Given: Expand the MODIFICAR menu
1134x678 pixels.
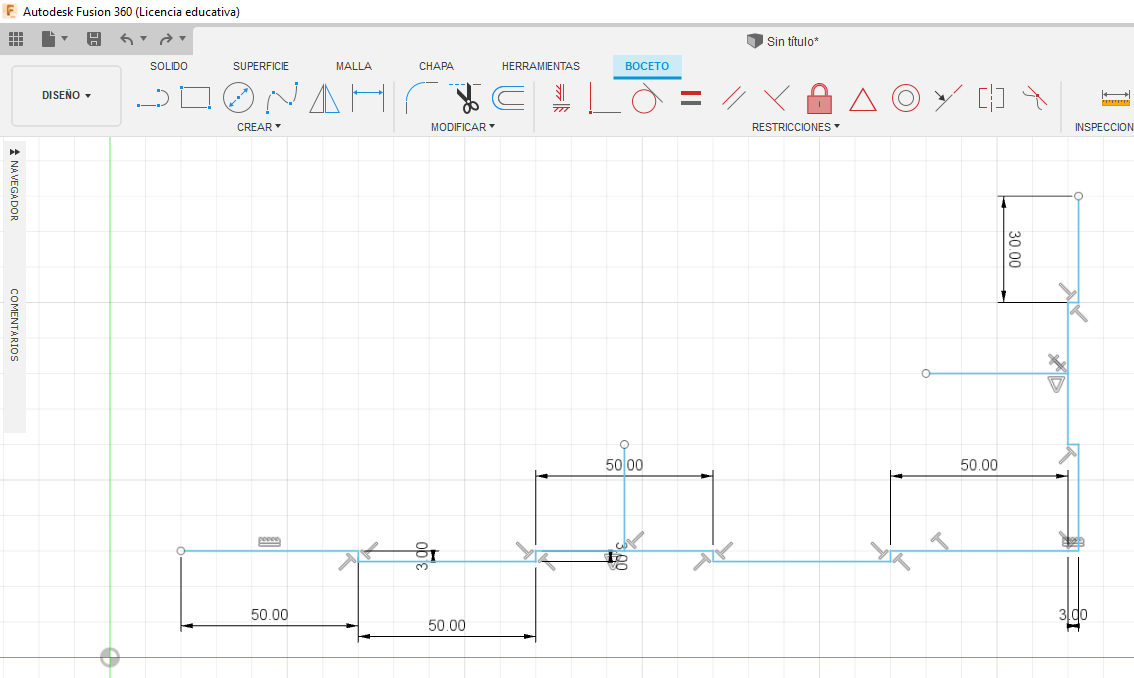Looking at the screenshot, I should pos(463,127).
